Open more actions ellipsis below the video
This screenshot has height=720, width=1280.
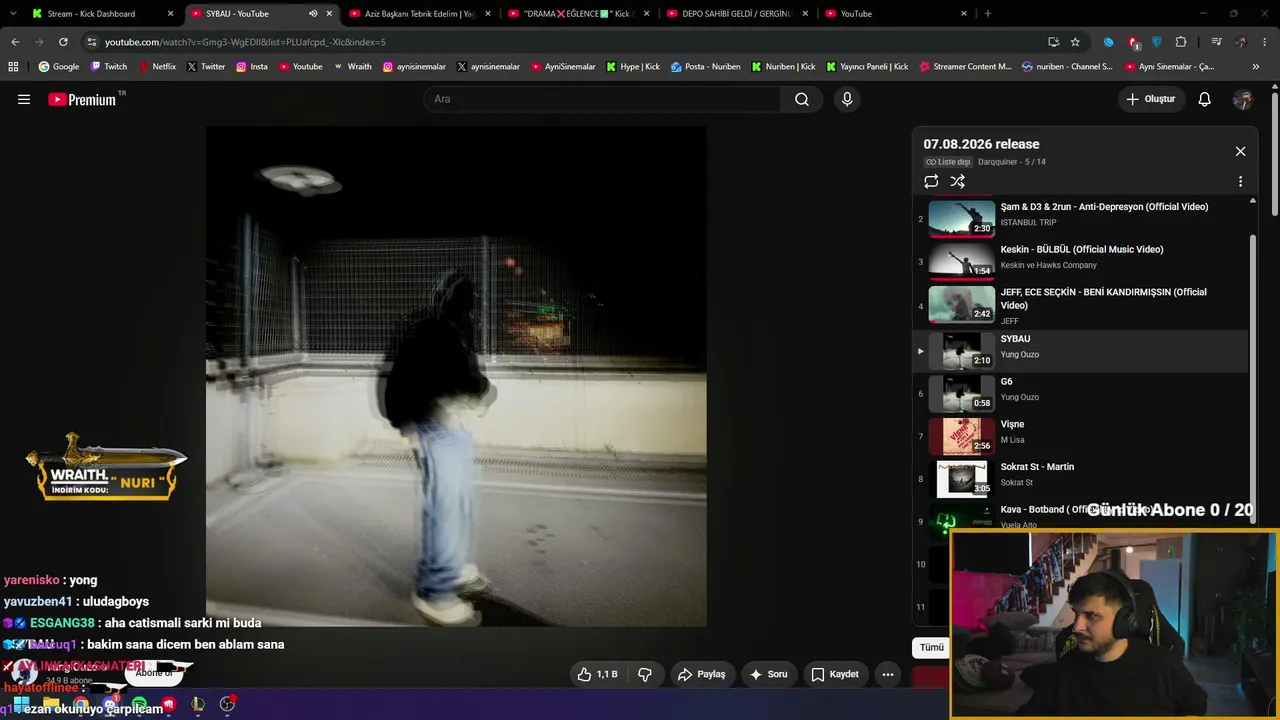pyautogui.click(x=887, y=674)
